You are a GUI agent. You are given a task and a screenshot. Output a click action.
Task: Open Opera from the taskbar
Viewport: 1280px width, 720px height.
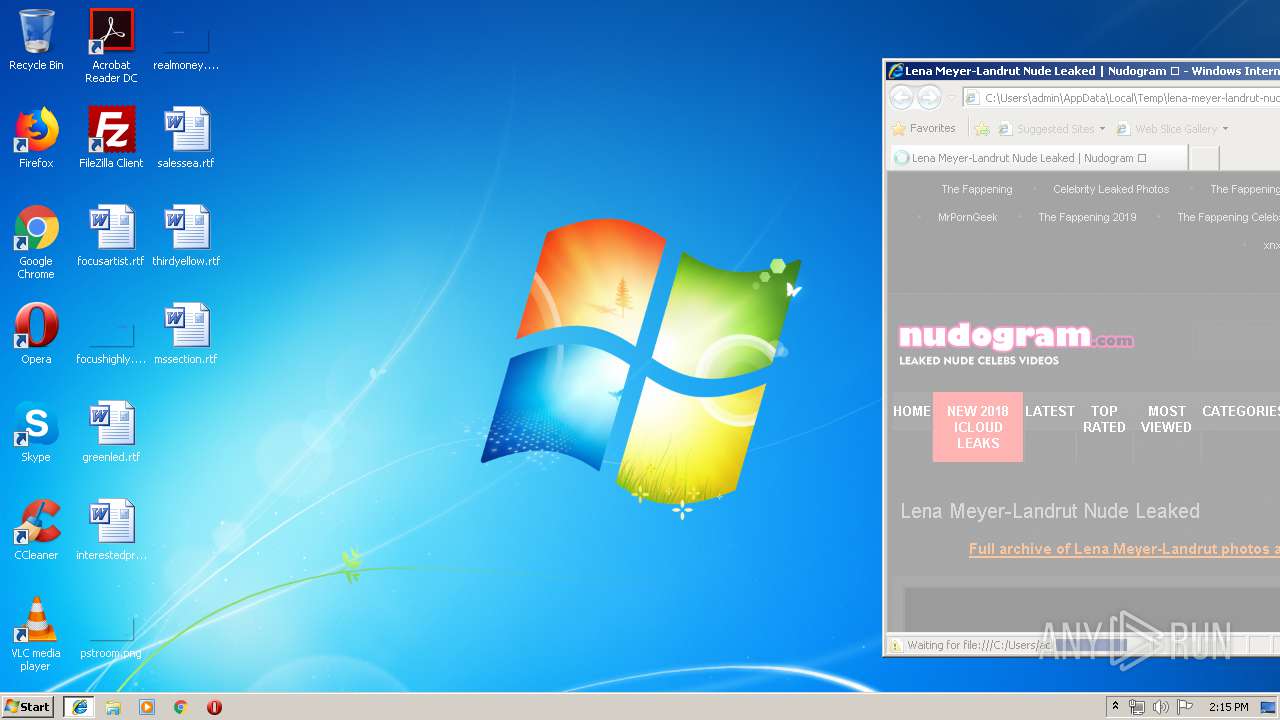(x=214, y=707)
